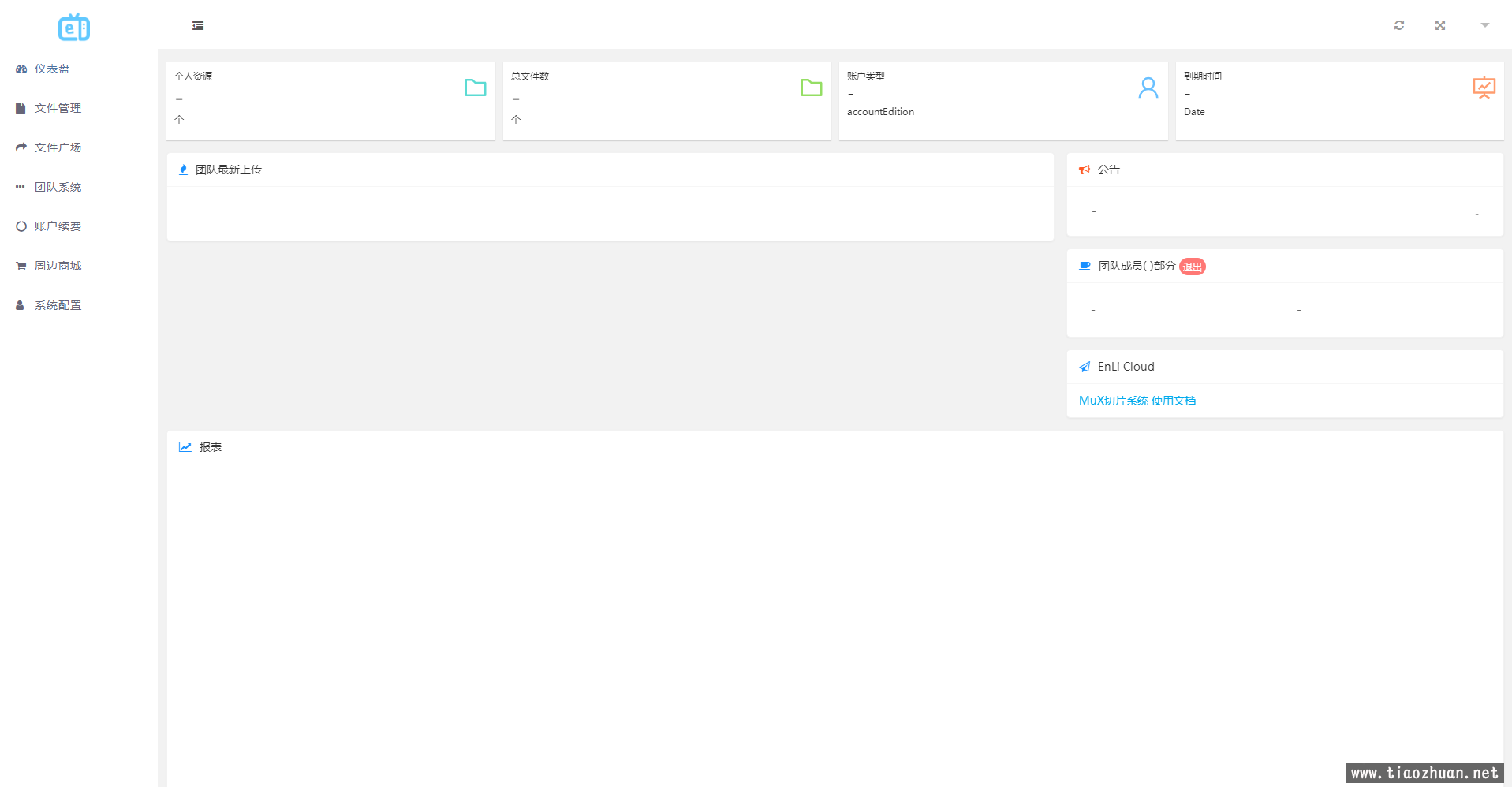The image size is (1512, 787).
Task: Click the 到期时间 chart board icon
Action: [1484, 88]
